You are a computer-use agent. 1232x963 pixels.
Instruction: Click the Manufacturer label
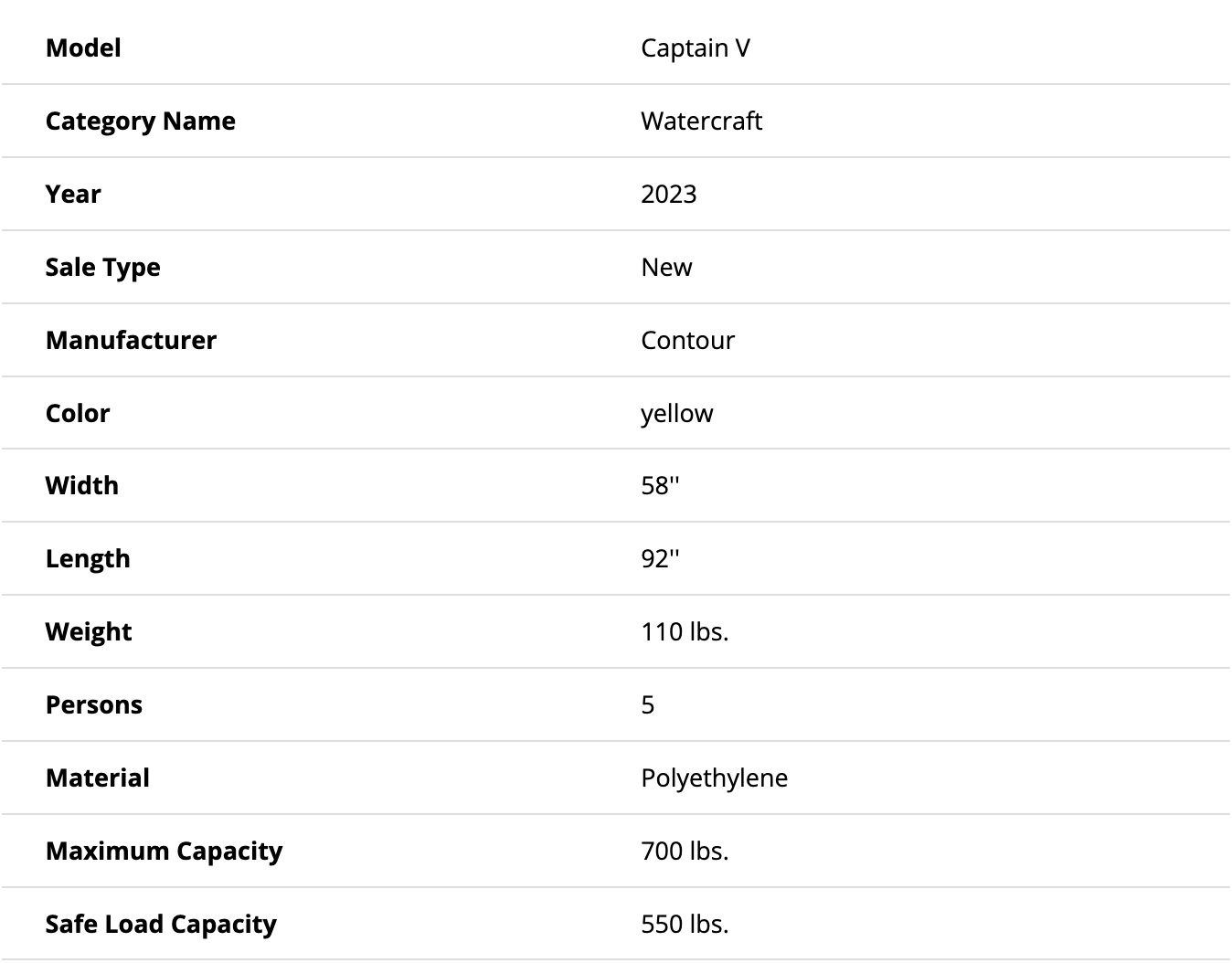131,340
